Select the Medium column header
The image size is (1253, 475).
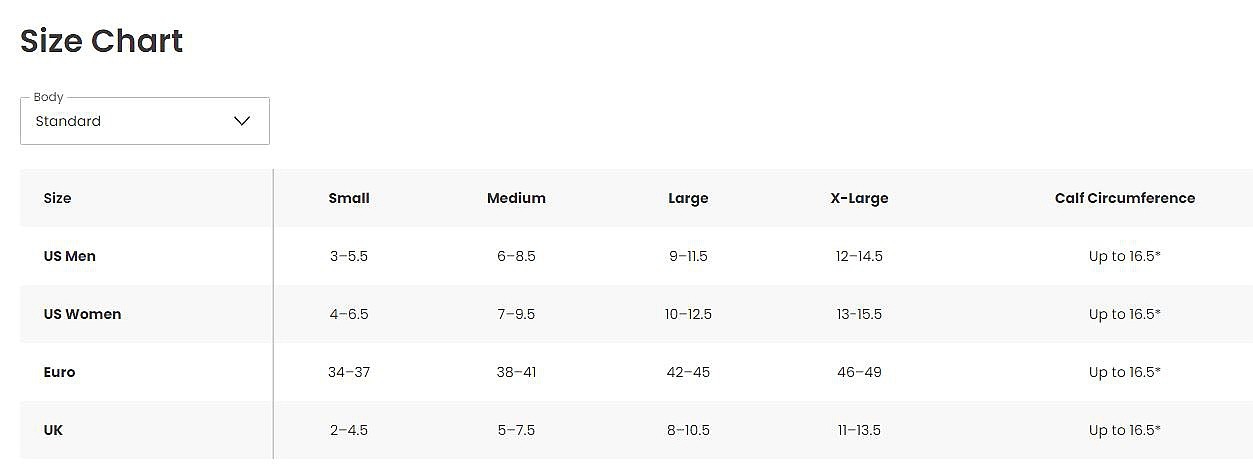click(516, 198)
